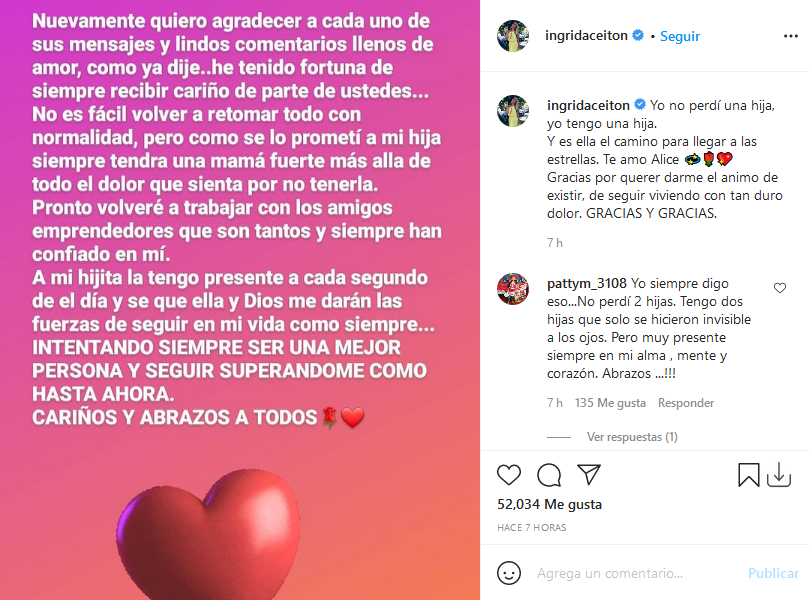Open the three-dot more options menu
Image resolution: width=809 pixels, height=600 pixels.
pyautogui.click(x=790, y=36)
